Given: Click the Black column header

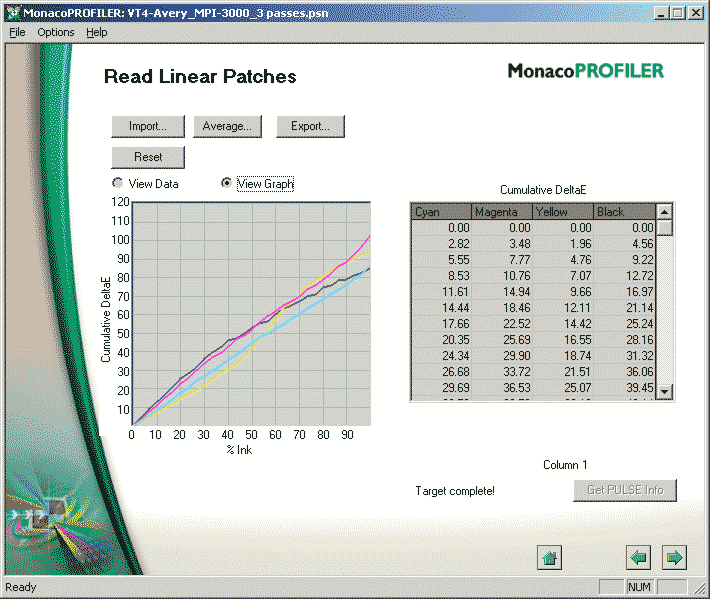Looking at the screenshot, I should (624, 211).
